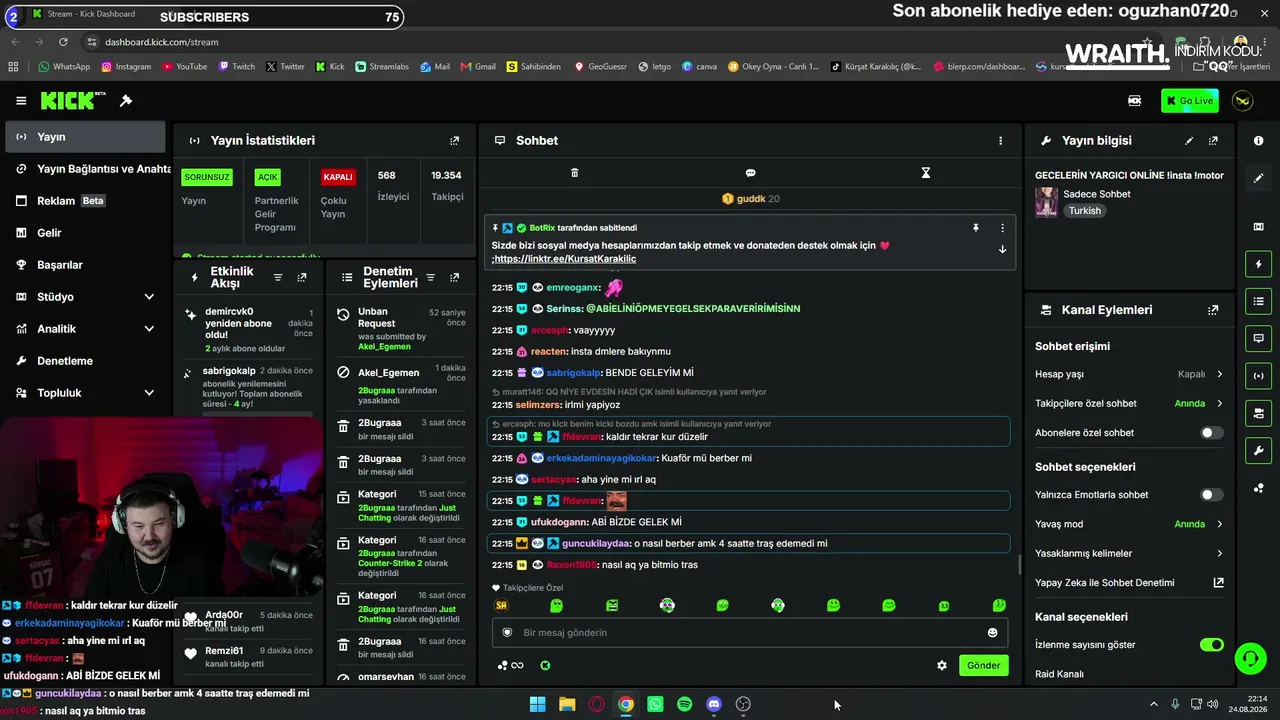Open Başarılar in sidebar
Screen dimensions: 1280x720
click(x=85, y=265)
